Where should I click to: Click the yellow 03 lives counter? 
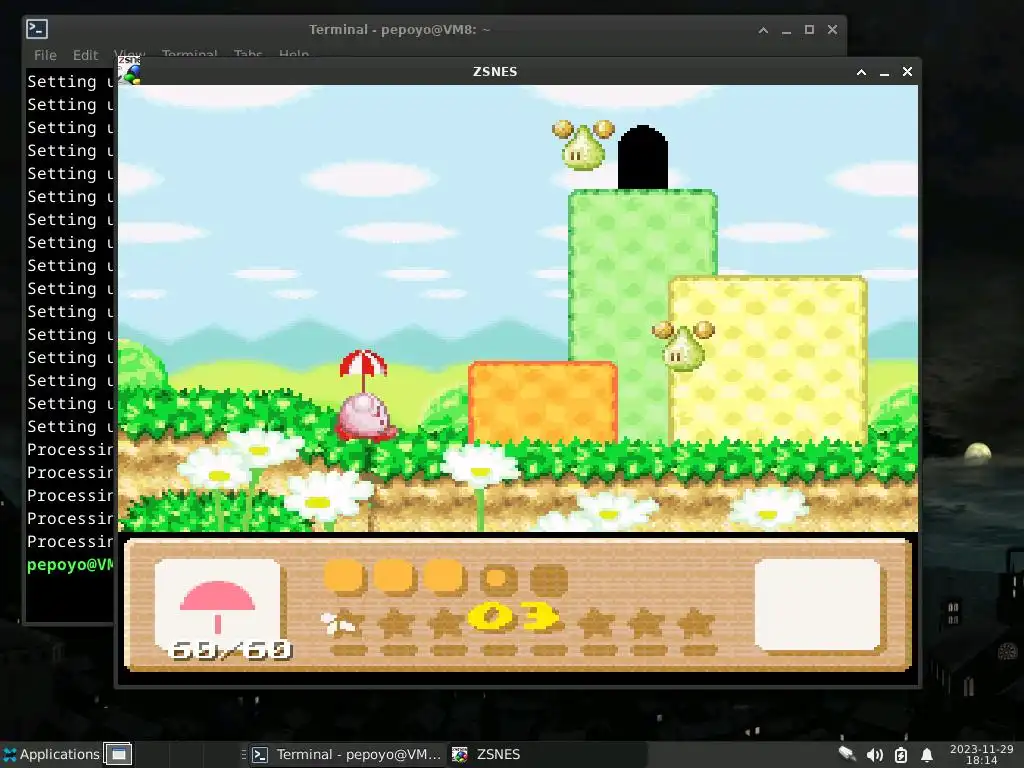514,616
